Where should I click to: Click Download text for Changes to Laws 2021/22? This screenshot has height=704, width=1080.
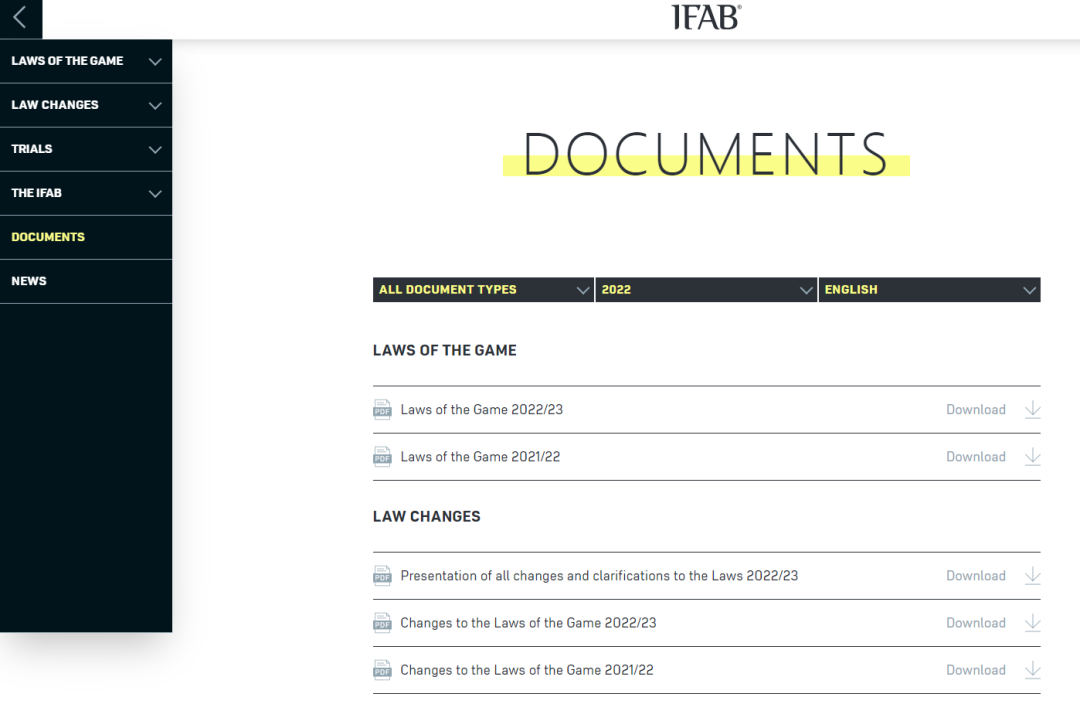[975, 670]
